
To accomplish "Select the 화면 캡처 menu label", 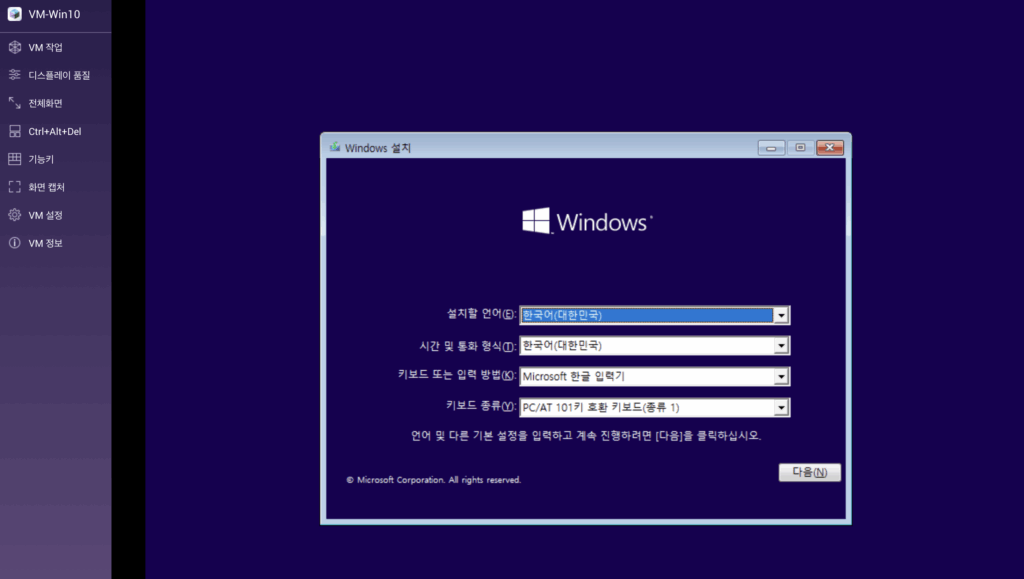I will 46,187.
